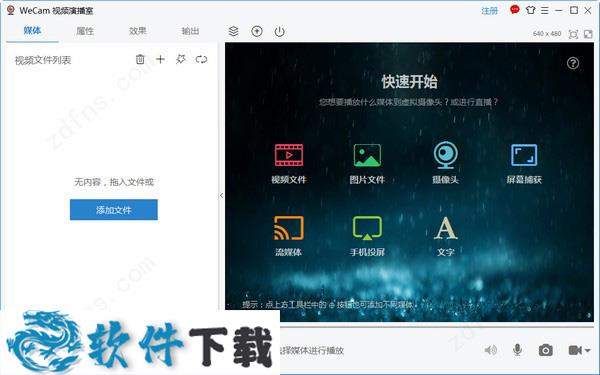Screen dimensions: 600x375
Task: Click the 无内容，拖入文件或 message text
Action: pos(114,182)
